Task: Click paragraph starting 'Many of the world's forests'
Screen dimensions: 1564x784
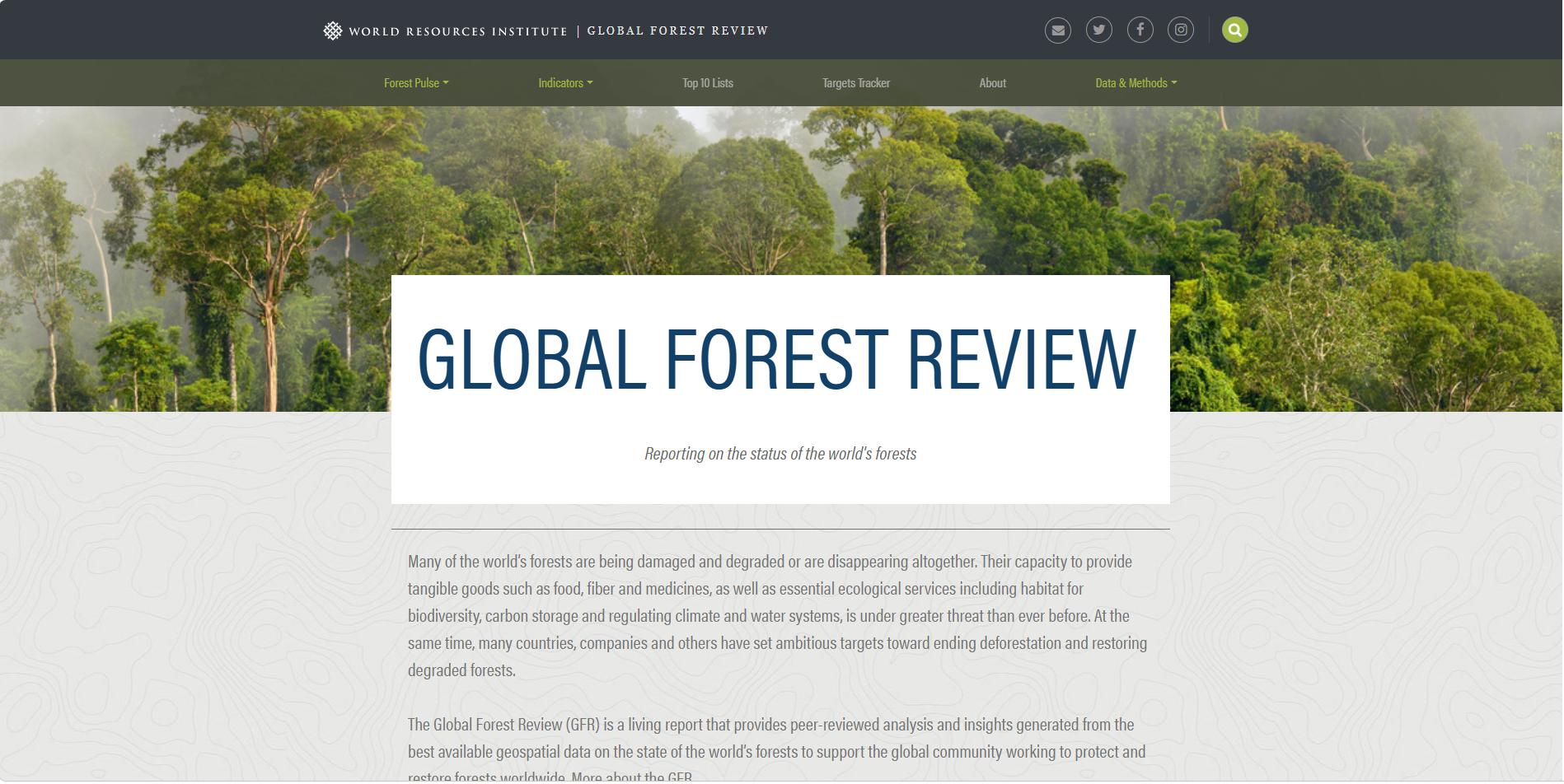Action: (x=778, y=616)
